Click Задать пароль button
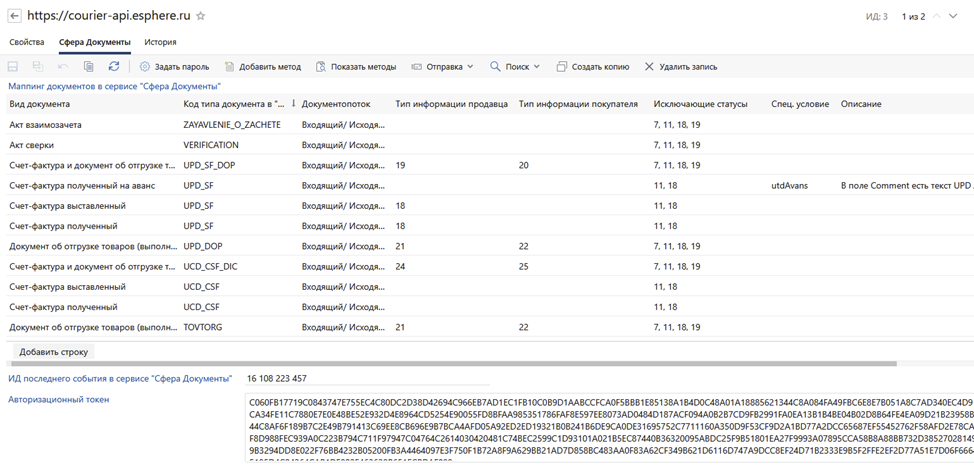This screenshot has width=974, height=465. (174, 67)
